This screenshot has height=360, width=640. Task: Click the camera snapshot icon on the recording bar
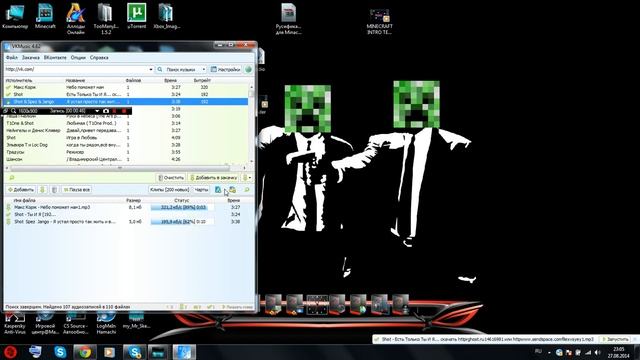(106, 111)
